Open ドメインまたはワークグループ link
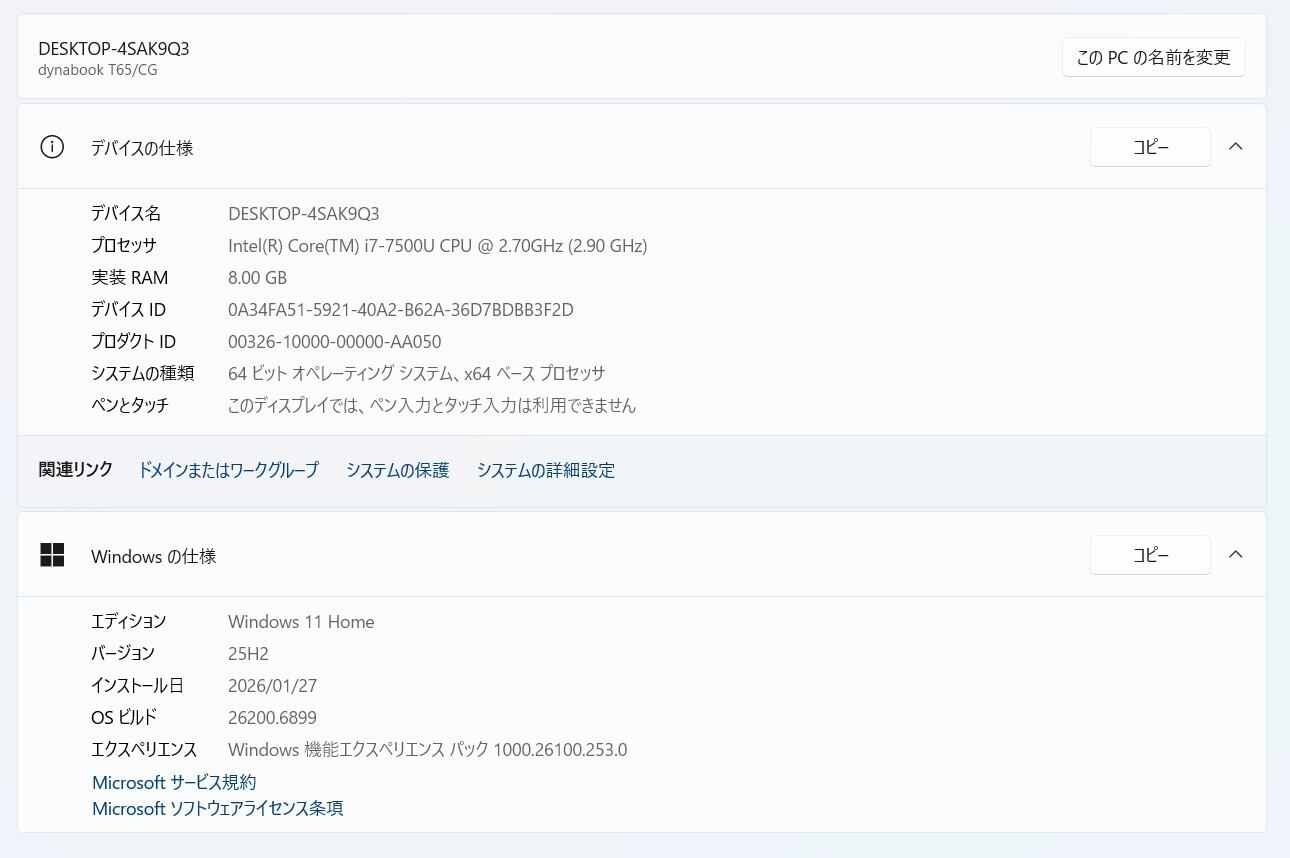This screenshot has height=858, width=1290. pos(228,470)
